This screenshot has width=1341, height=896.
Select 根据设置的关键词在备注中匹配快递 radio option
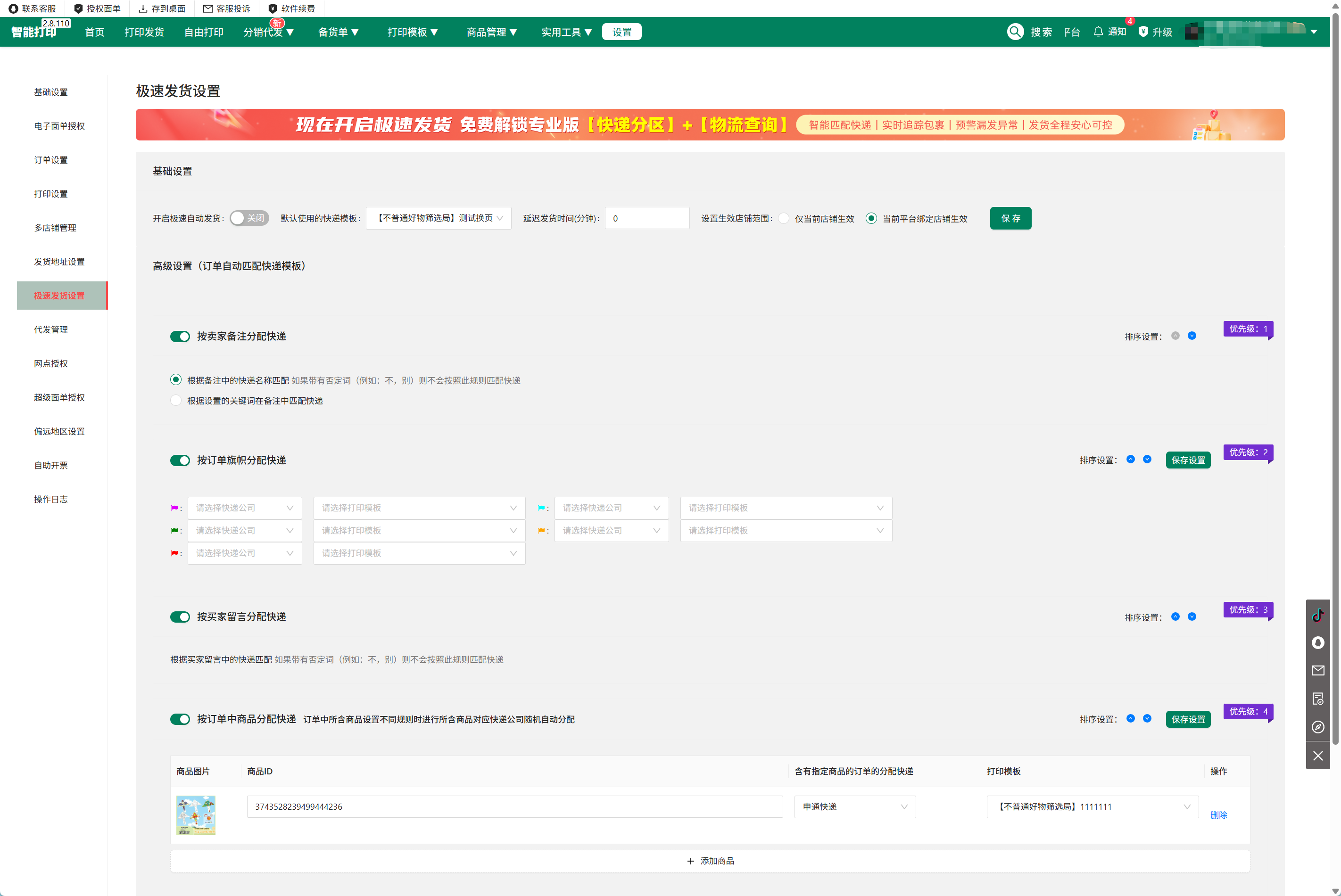[x=176, y=401]
